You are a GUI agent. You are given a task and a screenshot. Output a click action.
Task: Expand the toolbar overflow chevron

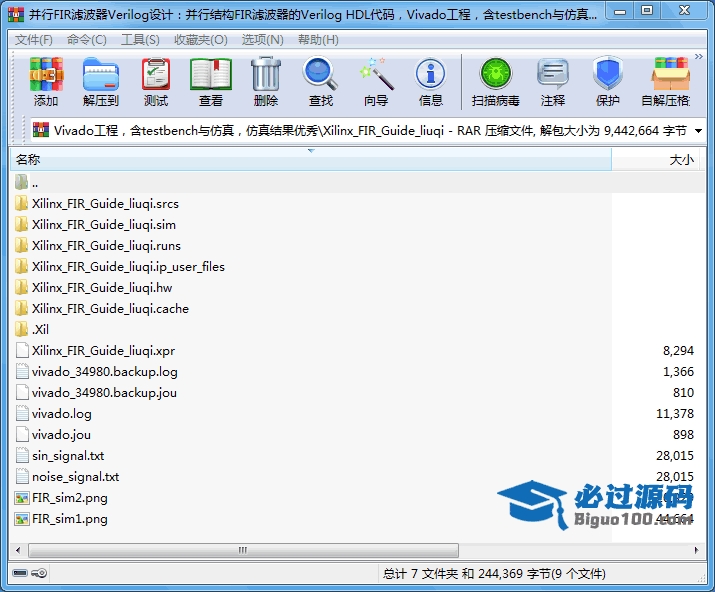[x=699, y=57]
